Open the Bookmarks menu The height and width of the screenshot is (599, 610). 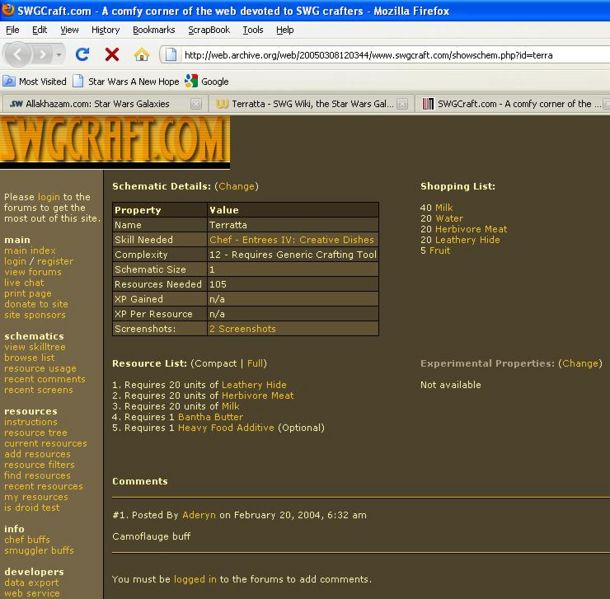point(153,30)
